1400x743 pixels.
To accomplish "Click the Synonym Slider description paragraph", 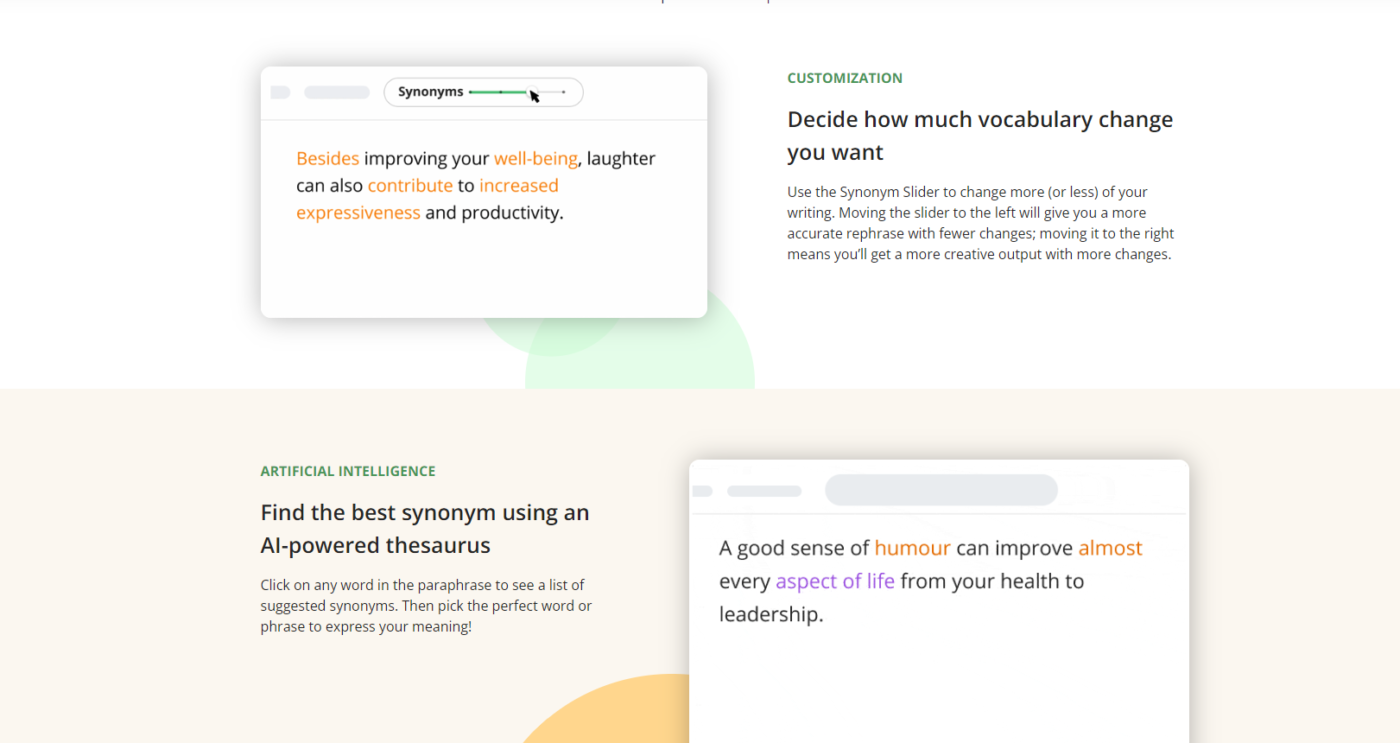I will (x=980, y=223).
